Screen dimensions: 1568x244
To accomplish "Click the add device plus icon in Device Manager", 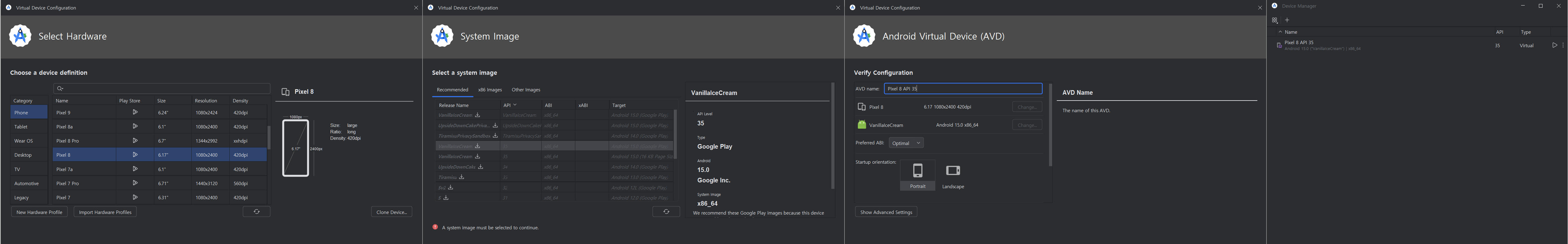I will pyautogui.click(x=1287, y=20).
